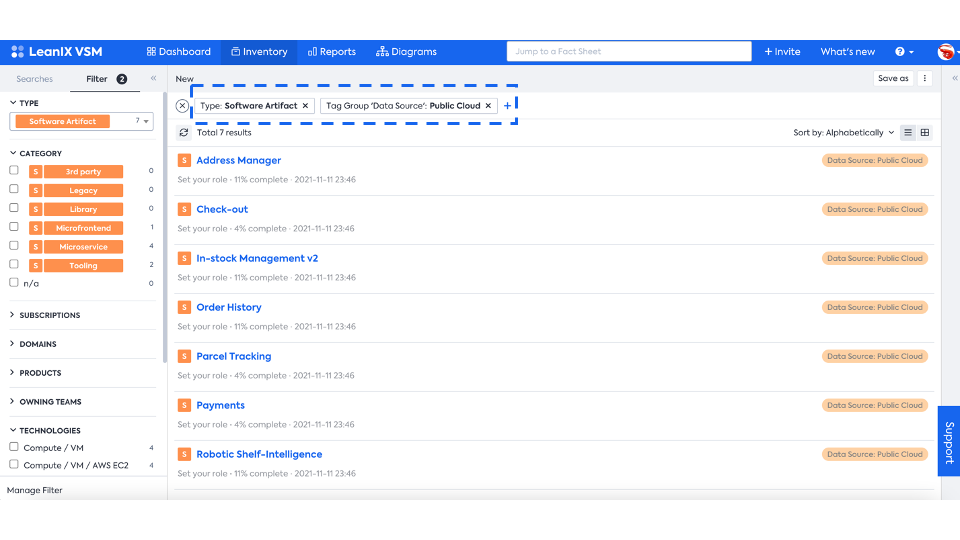Check the Legacy category checkbox
960x540 pixels.
(x=14, y=189)
